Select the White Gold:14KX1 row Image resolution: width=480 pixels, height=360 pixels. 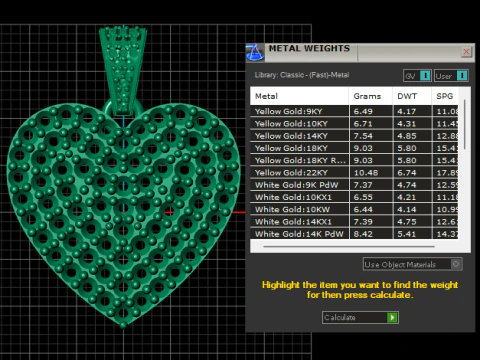(x=354, y=222)
